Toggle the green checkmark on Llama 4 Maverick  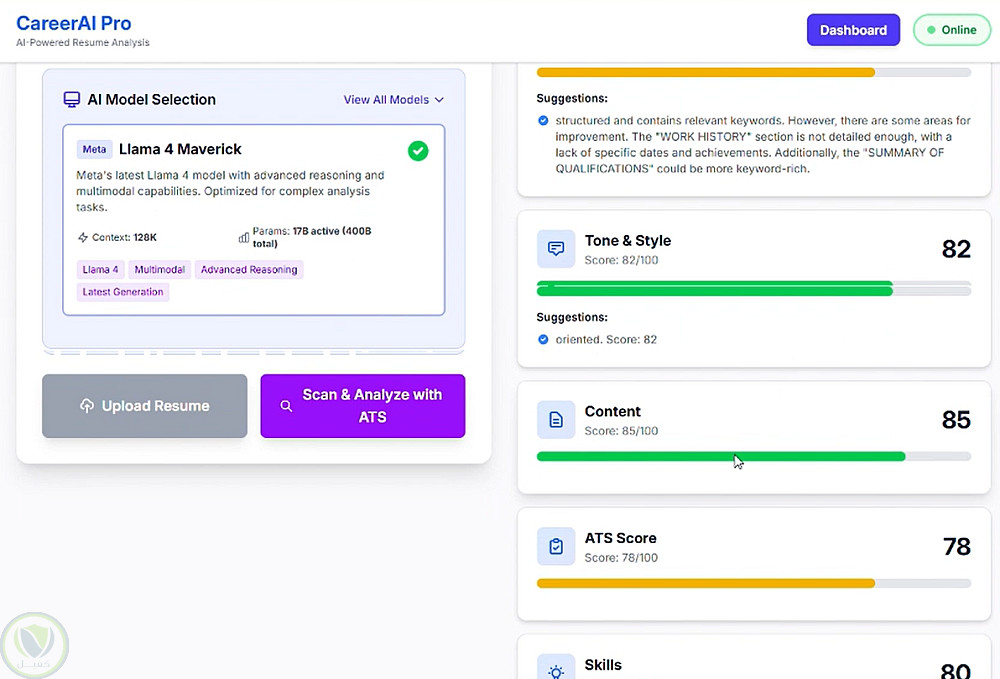[x=418, y=151]
